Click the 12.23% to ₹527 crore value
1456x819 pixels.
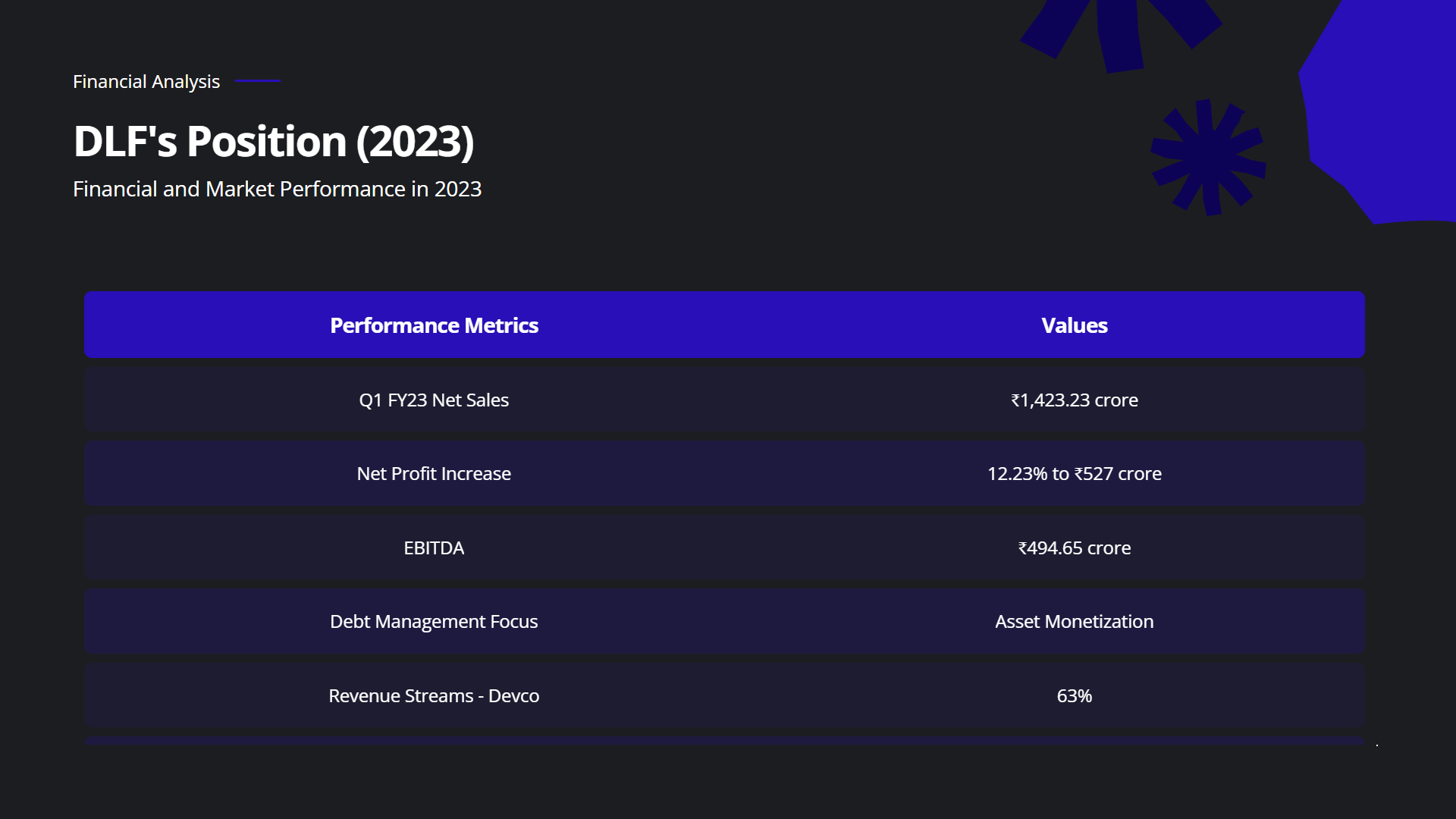(1074, 473)
